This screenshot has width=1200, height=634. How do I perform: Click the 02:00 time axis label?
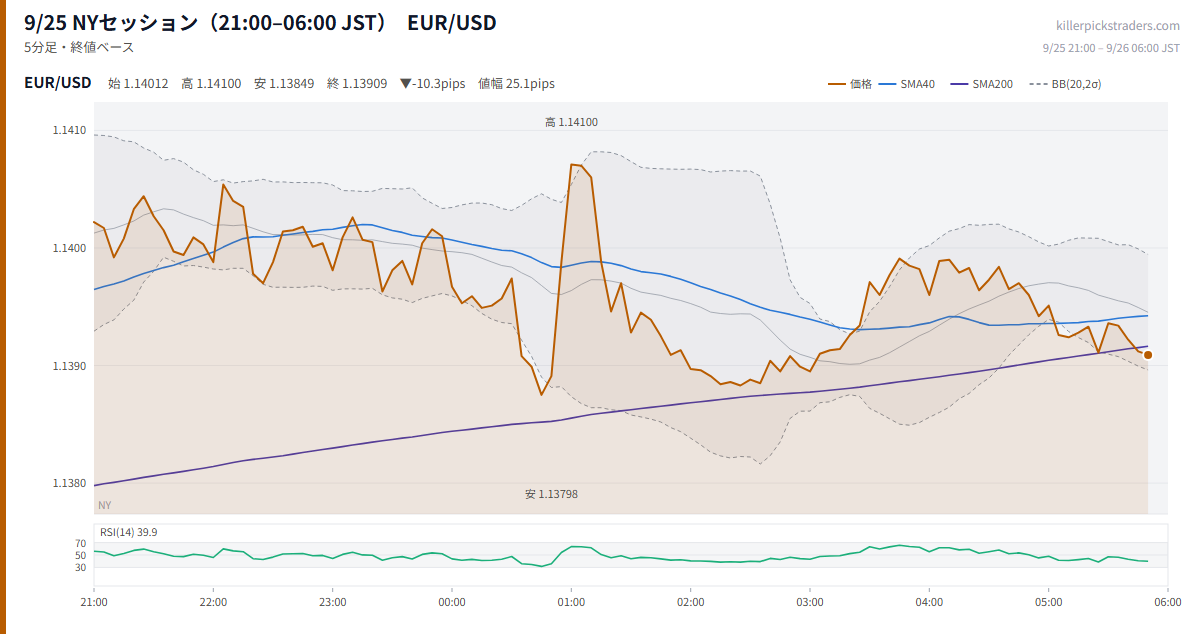[x=690, y=602]
